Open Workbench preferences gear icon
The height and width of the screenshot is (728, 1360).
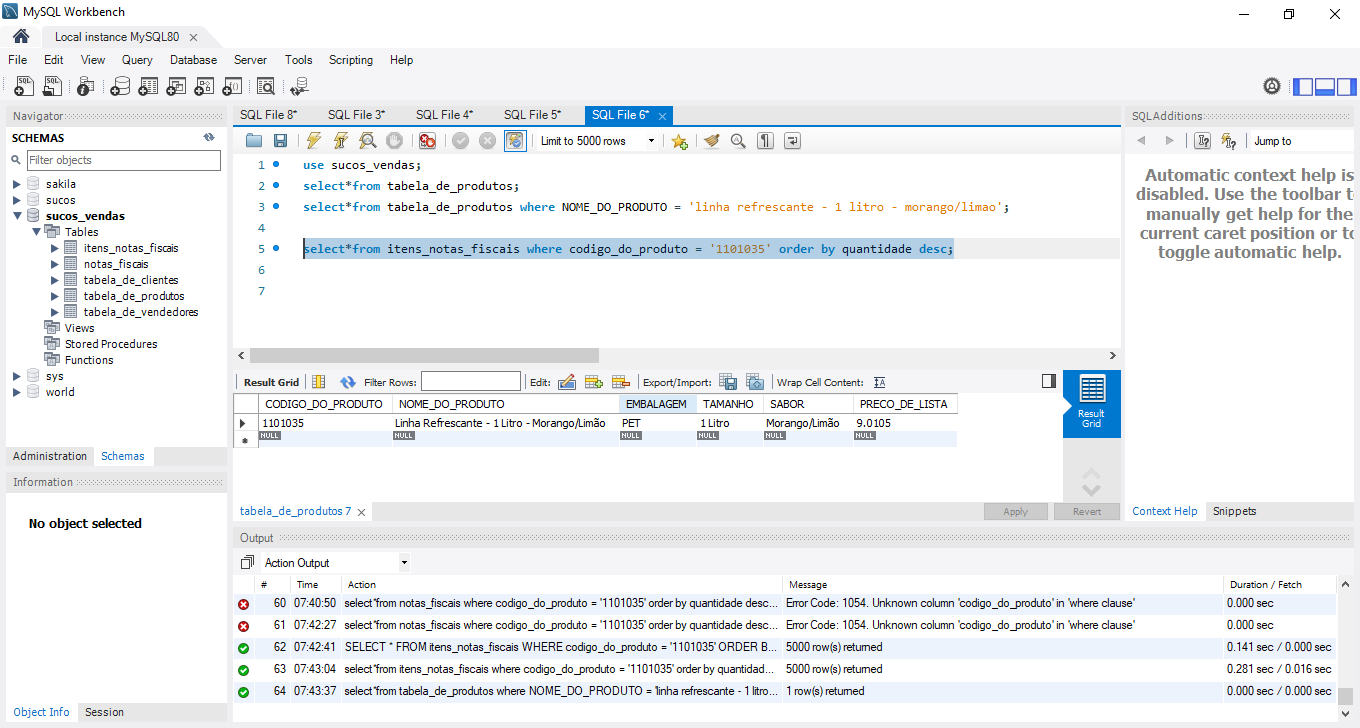1272,86
